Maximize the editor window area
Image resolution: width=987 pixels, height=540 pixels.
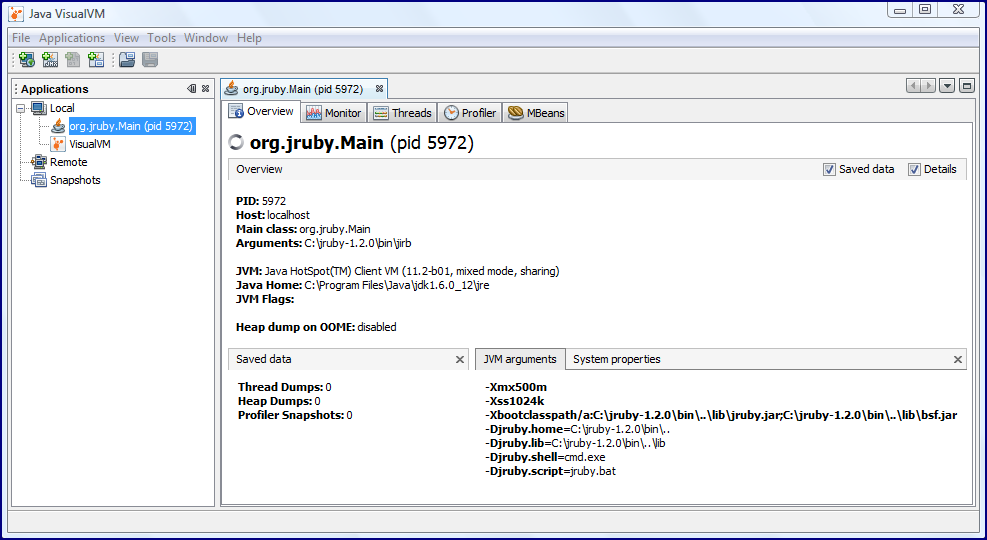967,86
